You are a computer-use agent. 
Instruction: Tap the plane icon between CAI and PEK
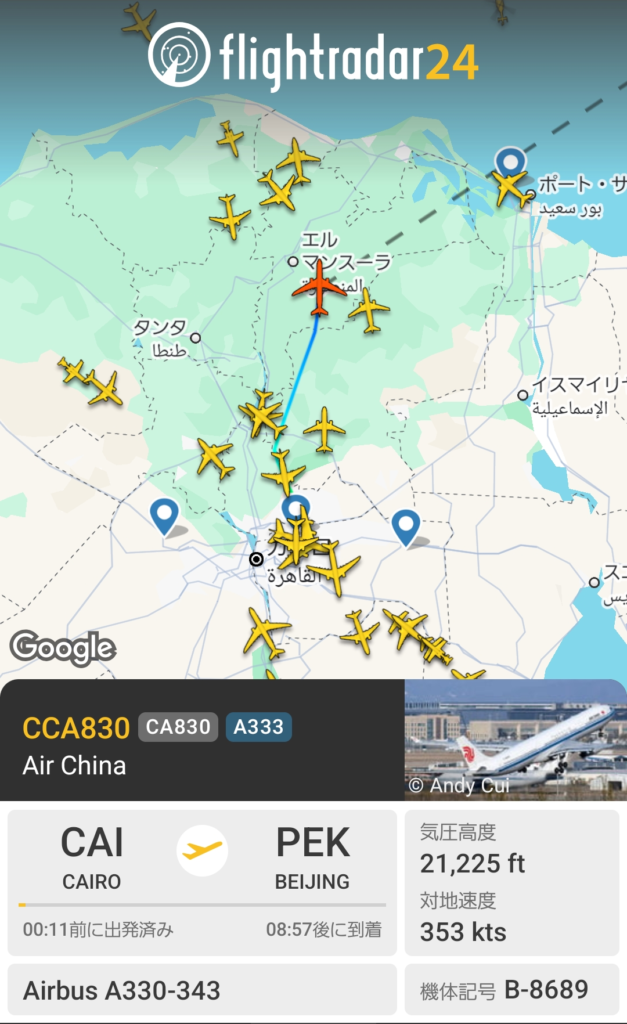pos(202,850)
